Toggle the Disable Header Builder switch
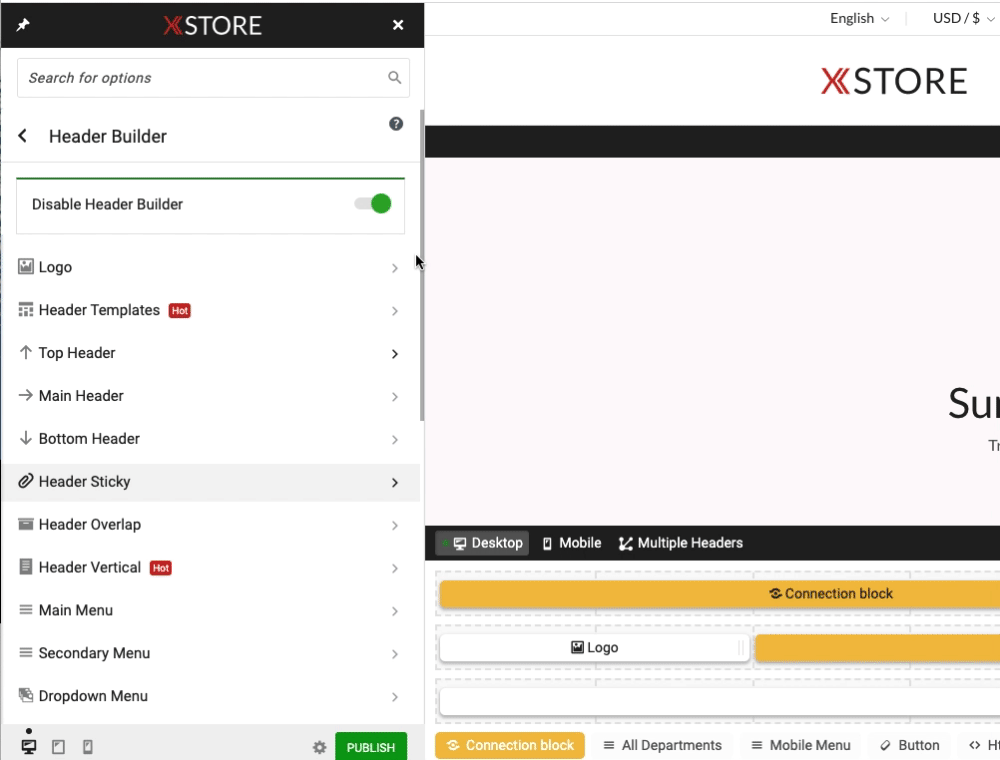This screenshot has width=1000, height=760. click(373, 204)
